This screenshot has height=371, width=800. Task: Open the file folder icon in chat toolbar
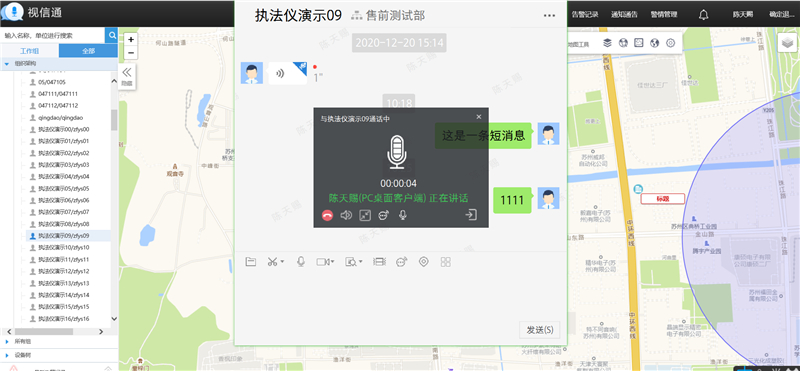pyautogui.click(x=250, y=262)
